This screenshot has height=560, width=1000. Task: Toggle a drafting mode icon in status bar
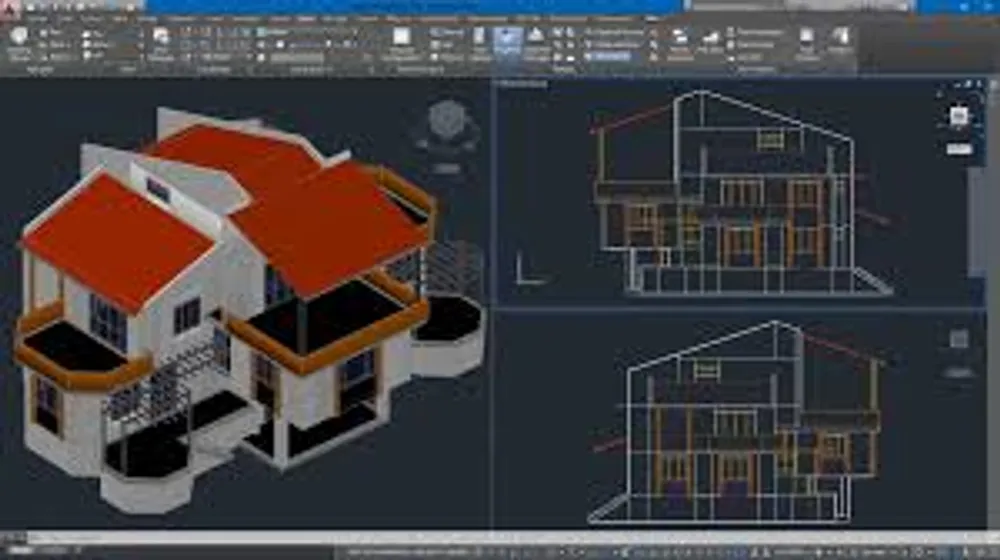[x=640, y=552]
